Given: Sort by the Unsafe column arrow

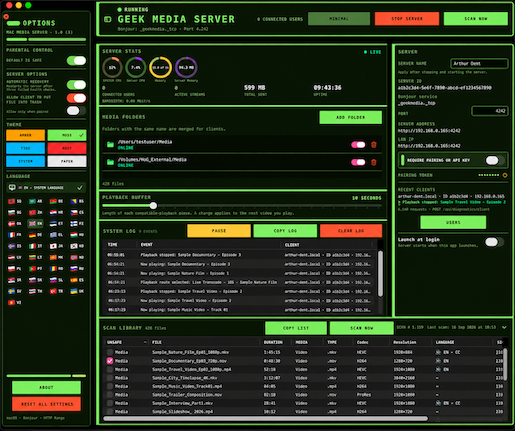Looking at the screenshot, I should (145, 342).
